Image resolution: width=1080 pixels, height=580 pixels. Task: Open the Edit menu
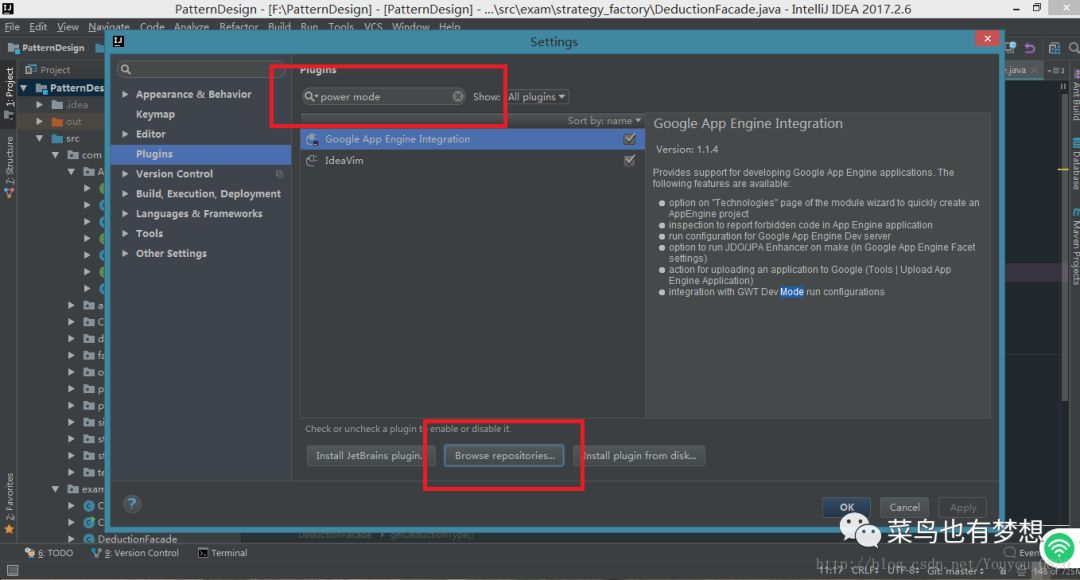point(38,27)
